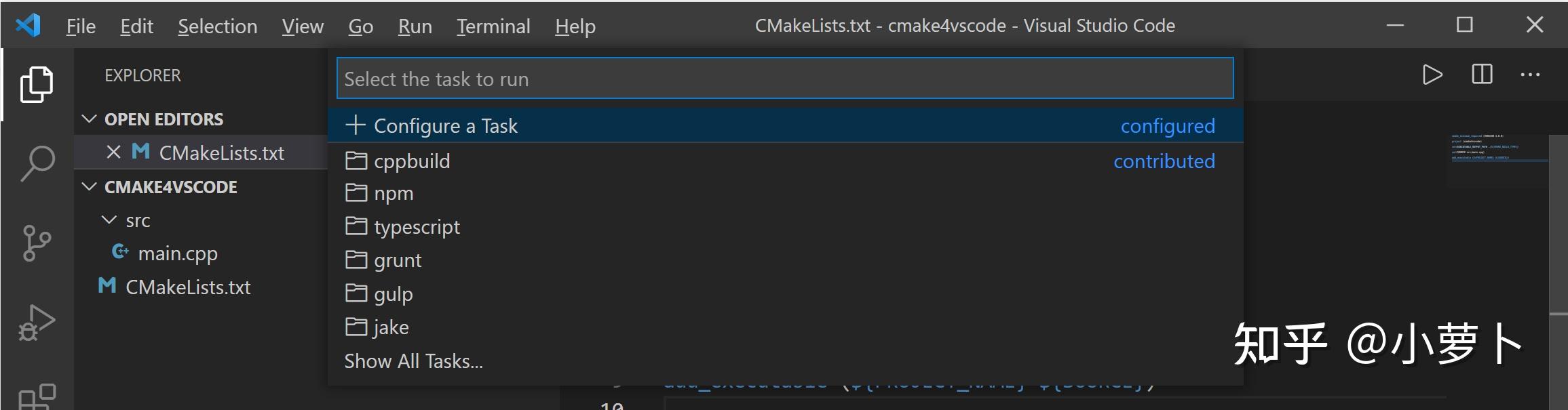Click Configure a Task
The width and height of the screenshot is (1568, 410).
pyautogui.click(x=445, y=125)
